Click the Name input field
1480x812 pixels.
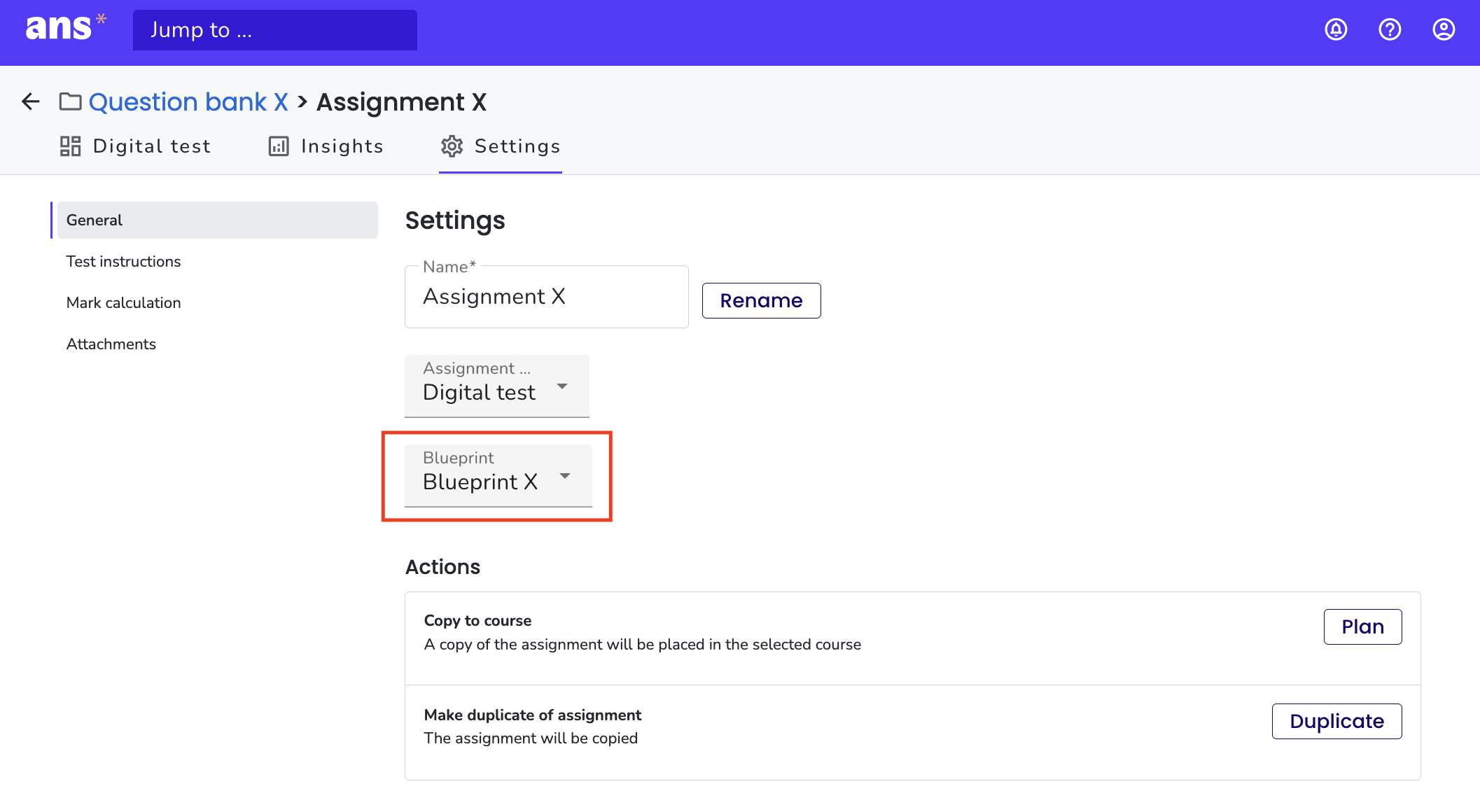point(547,297)
